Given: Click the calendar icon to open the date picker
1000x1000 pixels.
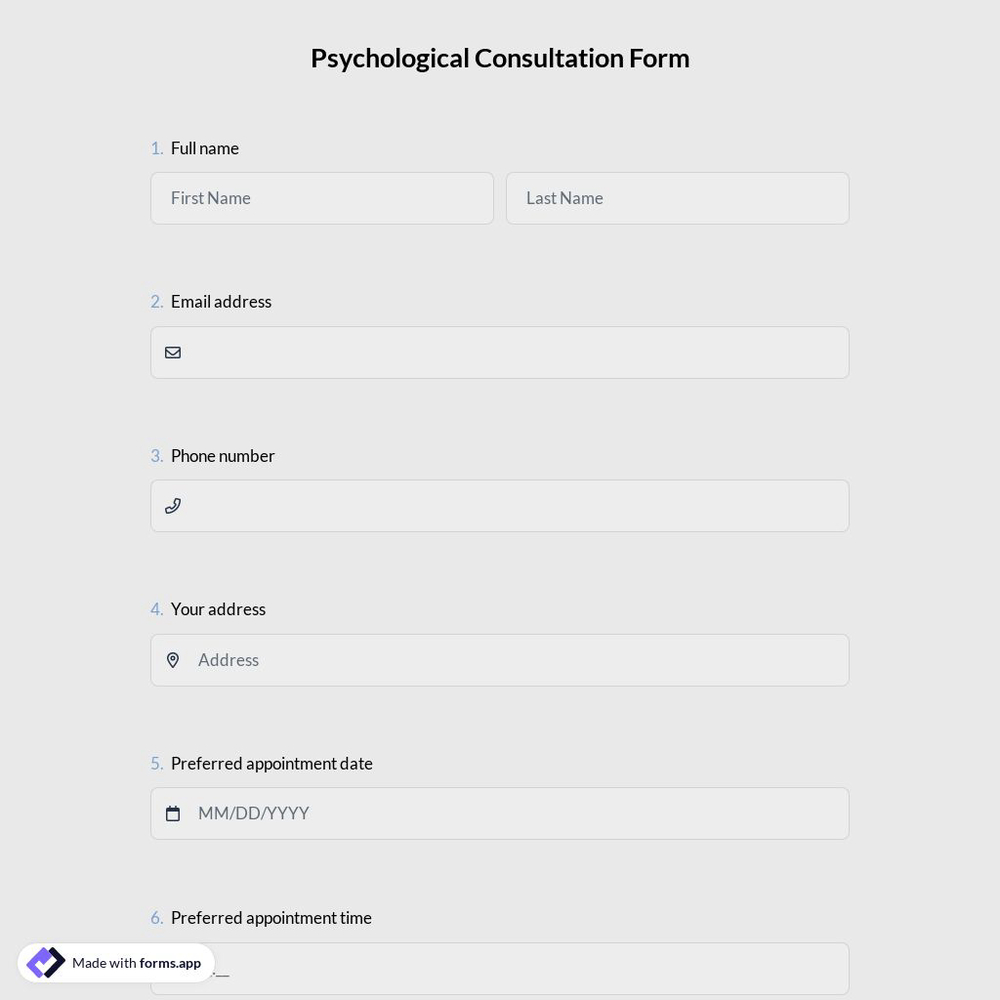Looking at the screenshot, I should click(x=173, y=813).
